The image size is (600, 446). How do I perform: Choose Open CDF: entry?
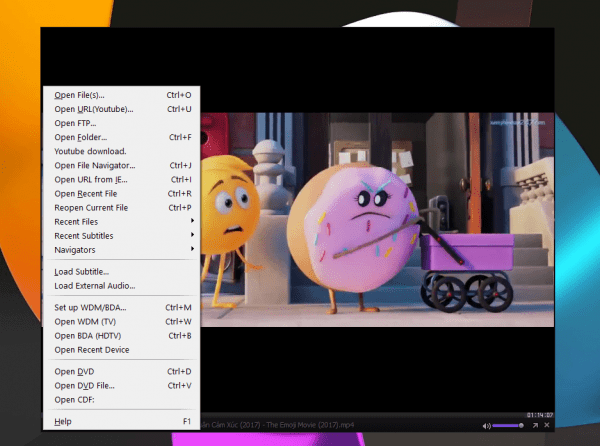pos(122,400)
